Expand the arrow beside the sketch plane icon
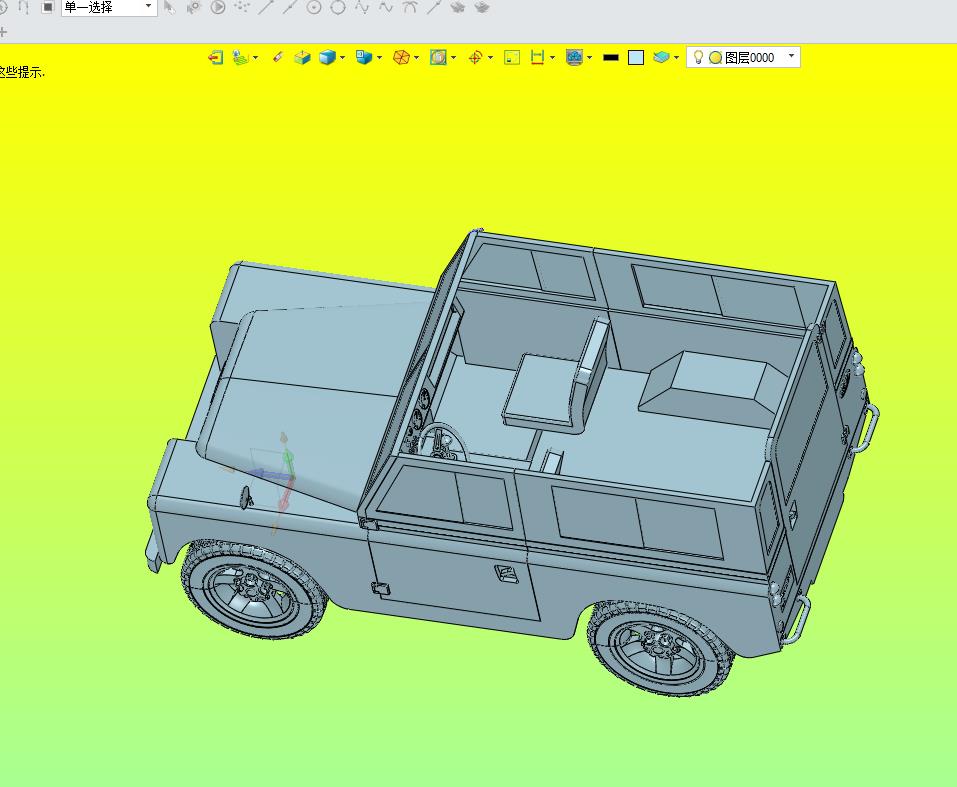This screenshot has height=787, width=957. tap(255, 58)
